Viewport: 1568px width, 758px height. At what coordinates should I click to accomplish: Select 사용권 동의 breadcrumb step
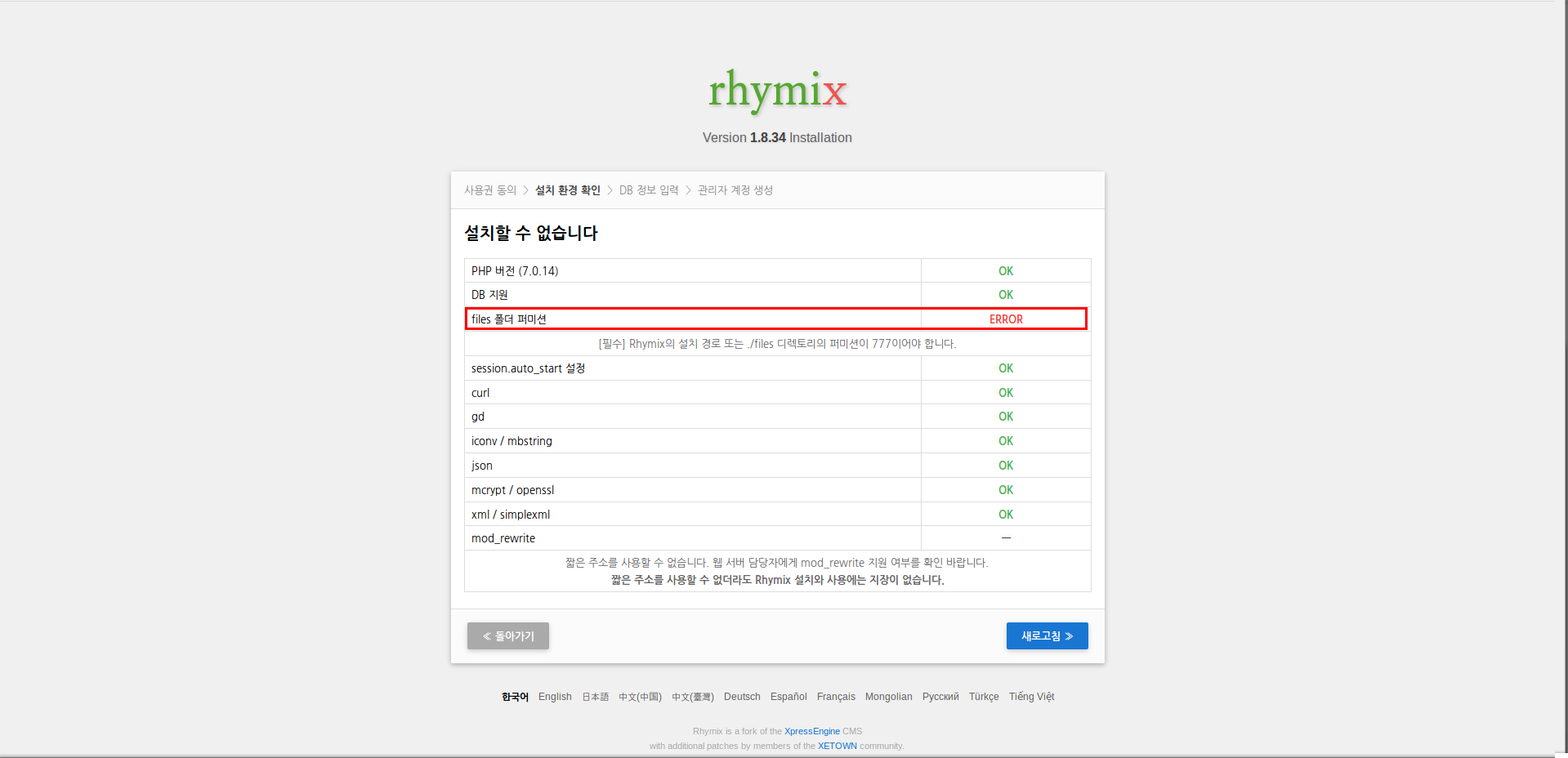pyautogui.click(x=490, y=190)
